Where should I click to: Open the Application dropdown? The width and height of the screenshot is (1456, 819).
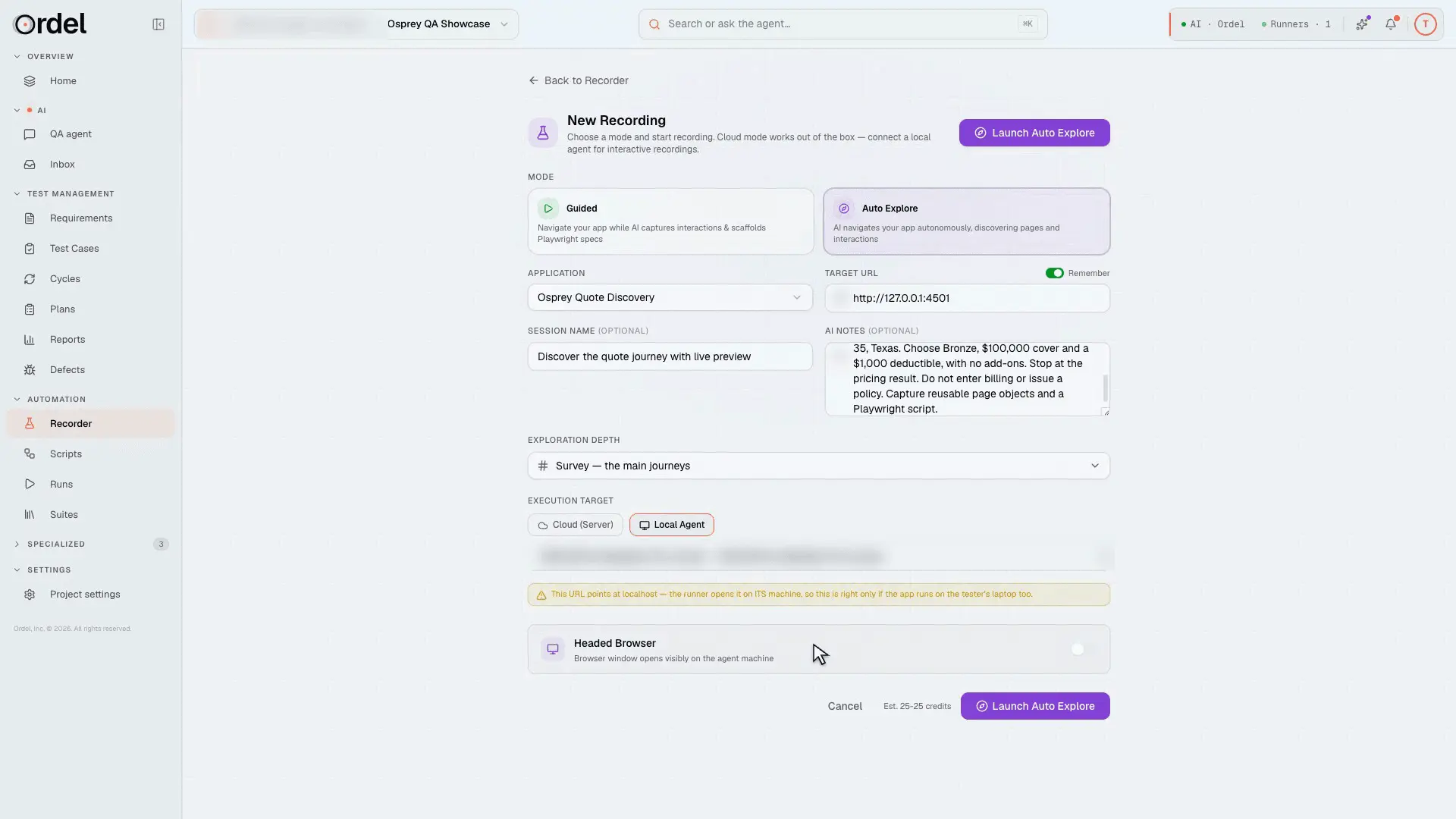coord(670,297)
